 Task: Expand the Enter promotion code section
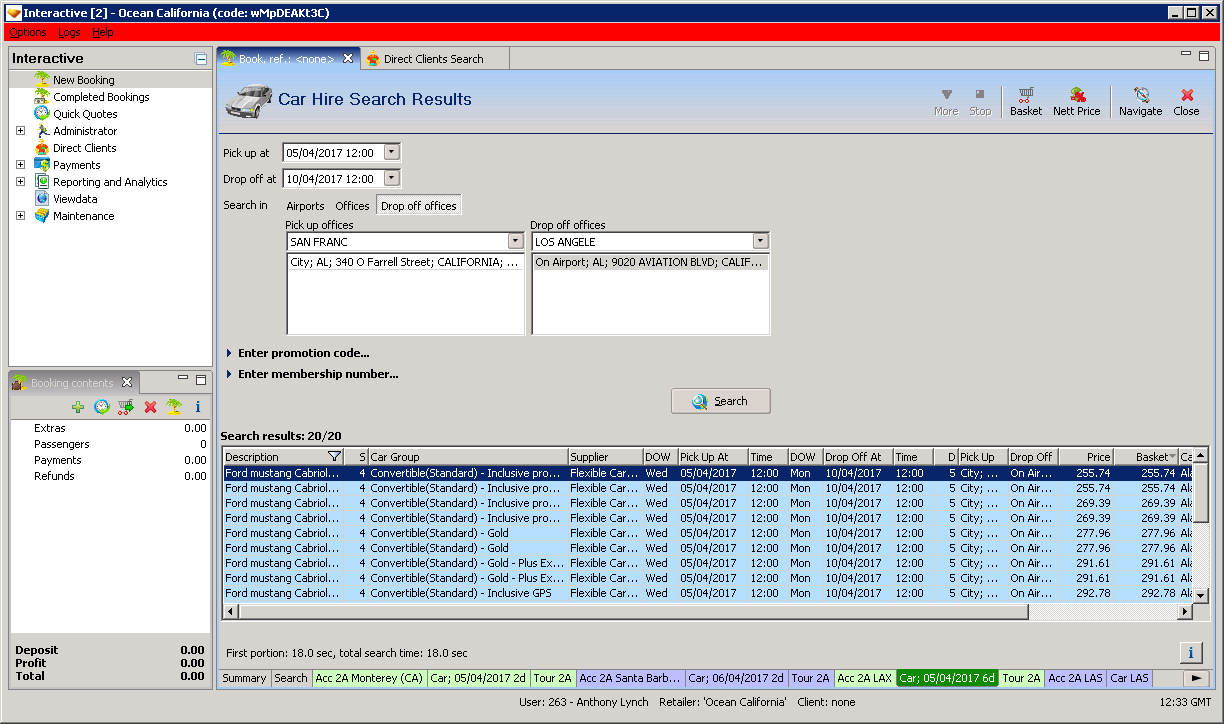303,353
